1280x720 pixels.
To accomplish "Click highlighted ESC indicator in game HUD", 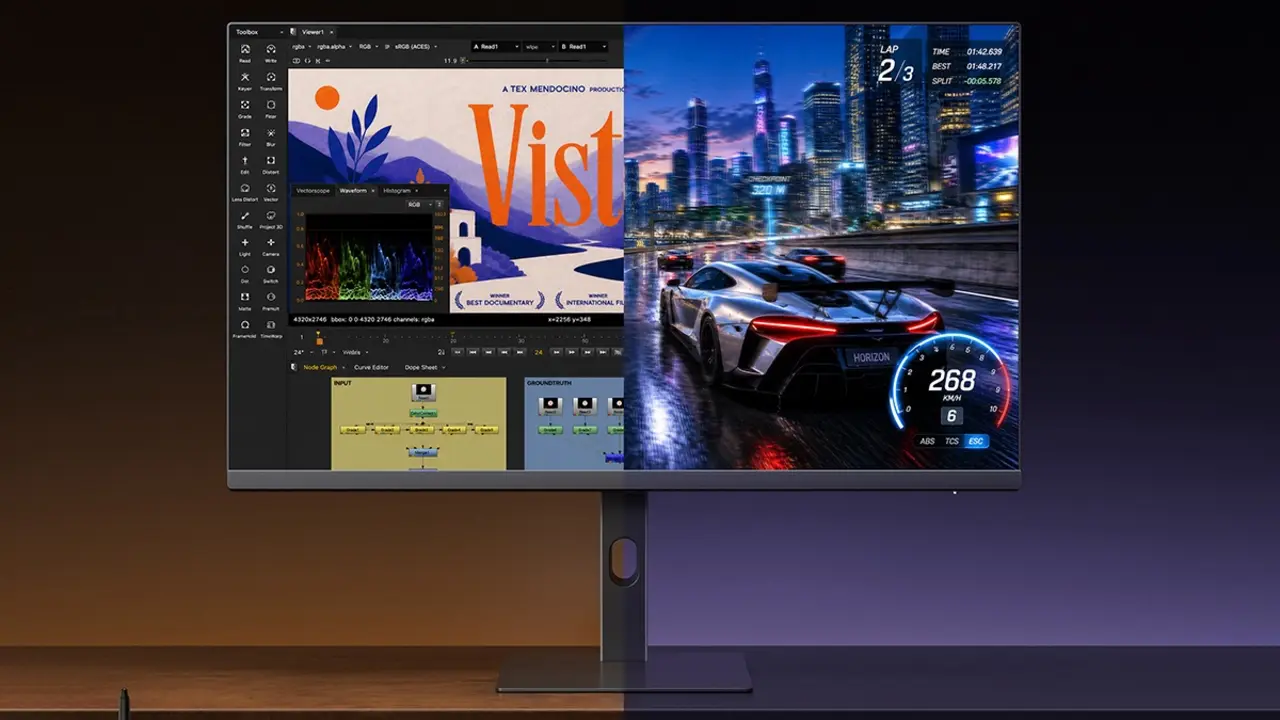I will click(976, 441).
